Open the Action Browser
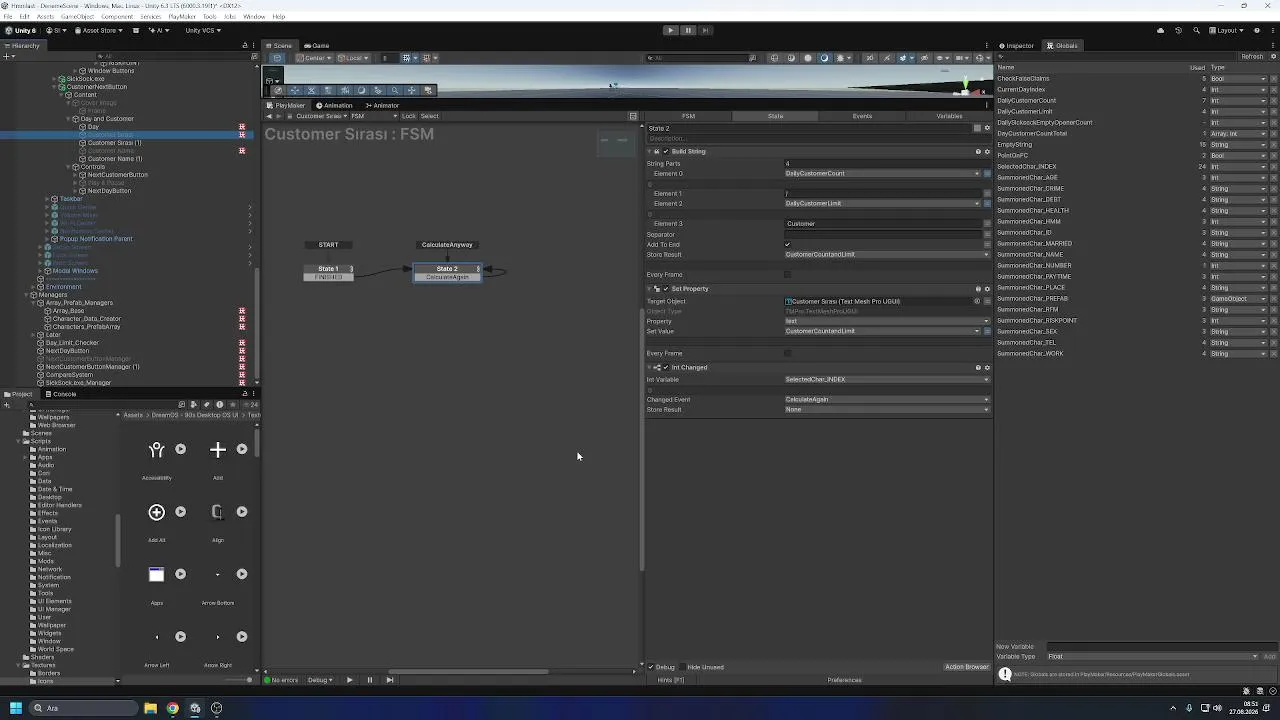The width and height of the screenshot is (1280, 720). click(966, 667)
